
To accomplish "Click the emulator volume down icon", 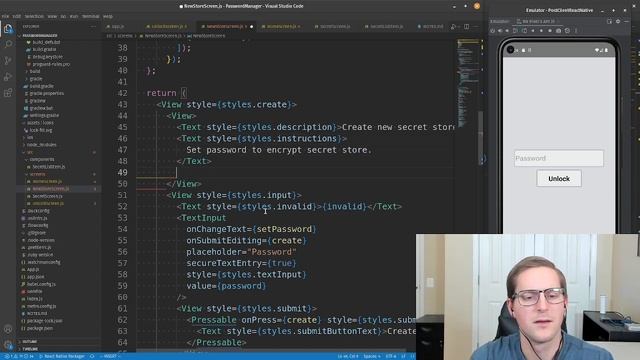I will point(507,31).
